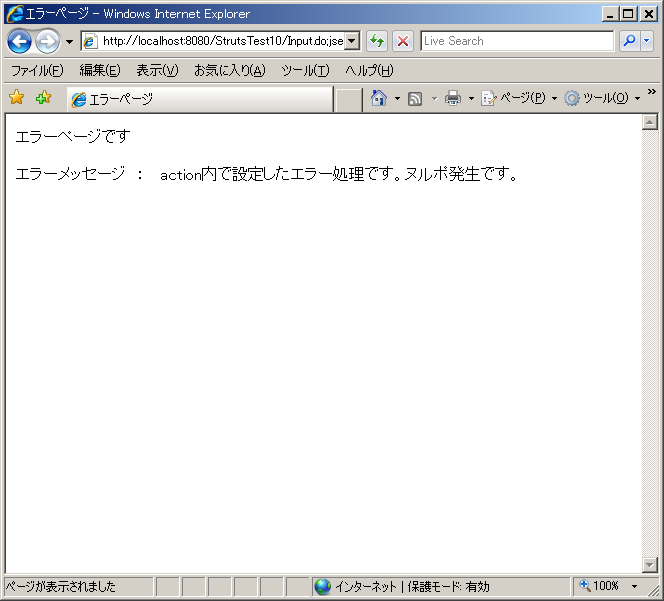The width and height of the screenshot is (664, 601).
Task: Minimize the Internet Explorer window
Action: point(610,14)
